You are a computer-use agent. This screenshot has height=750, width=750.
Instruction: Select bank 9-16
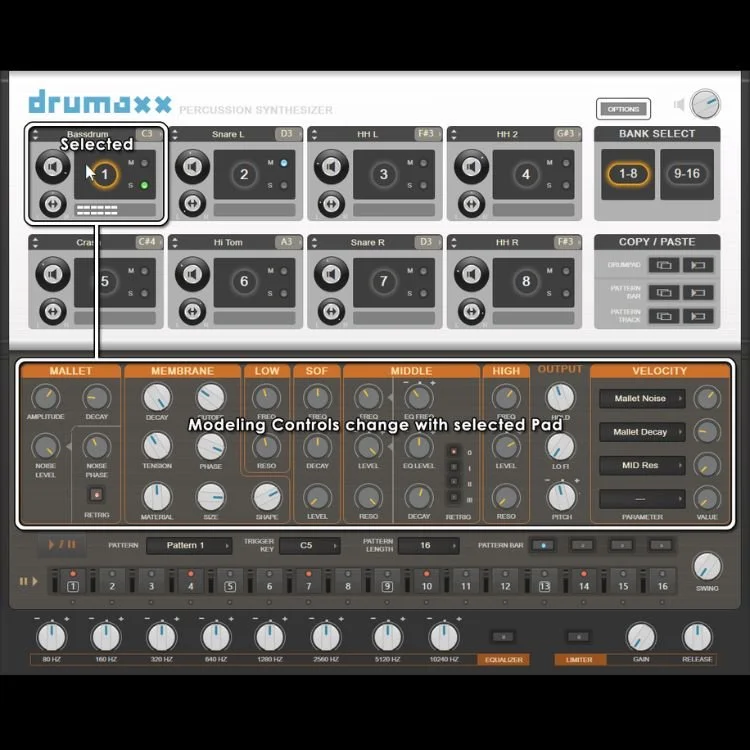click(x=687, y=174)
